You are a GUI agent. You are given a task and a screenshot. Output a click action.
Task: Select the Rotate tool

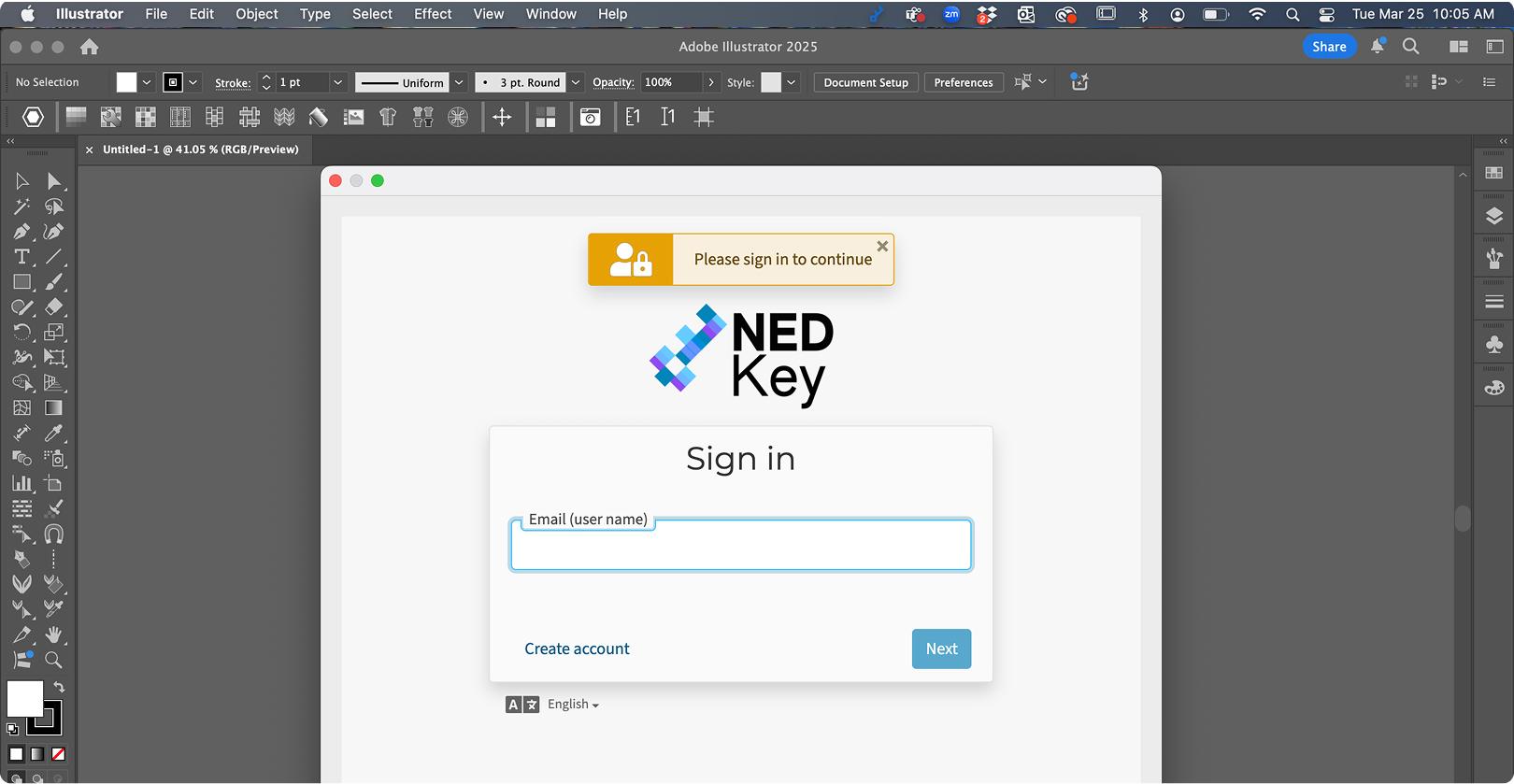pos(21,333)
